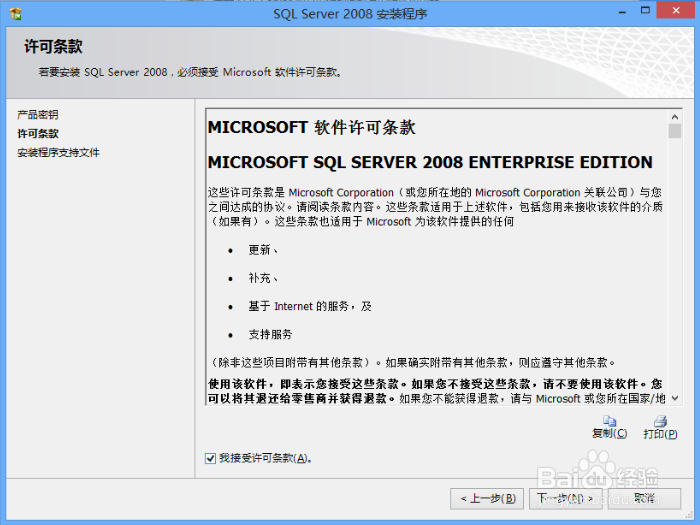Click the 取消 cancel button
Viewport: 700px width, 525px height.
[x=644, y=498]
